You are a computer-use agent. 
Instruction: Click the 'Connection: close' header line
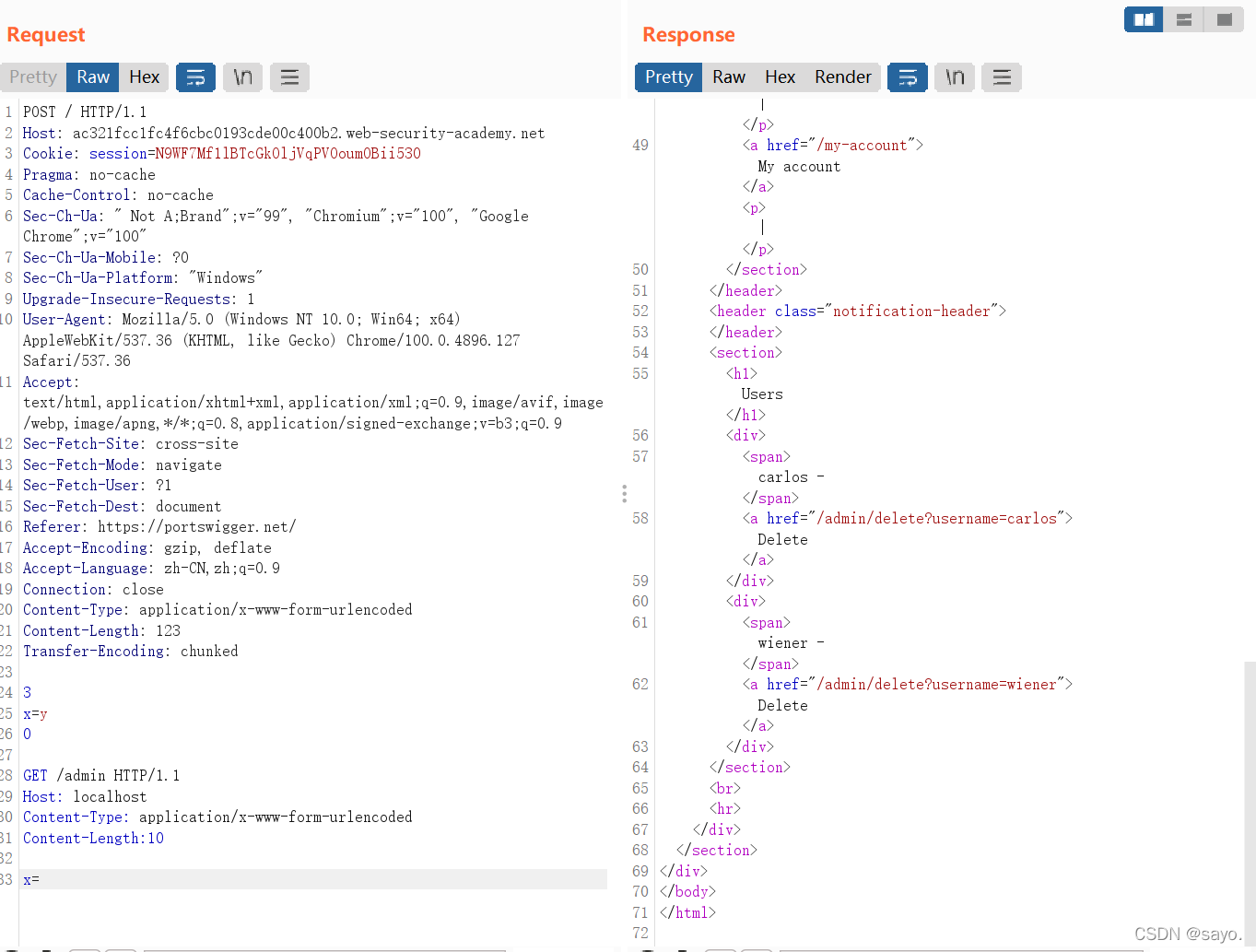(93, 590)
